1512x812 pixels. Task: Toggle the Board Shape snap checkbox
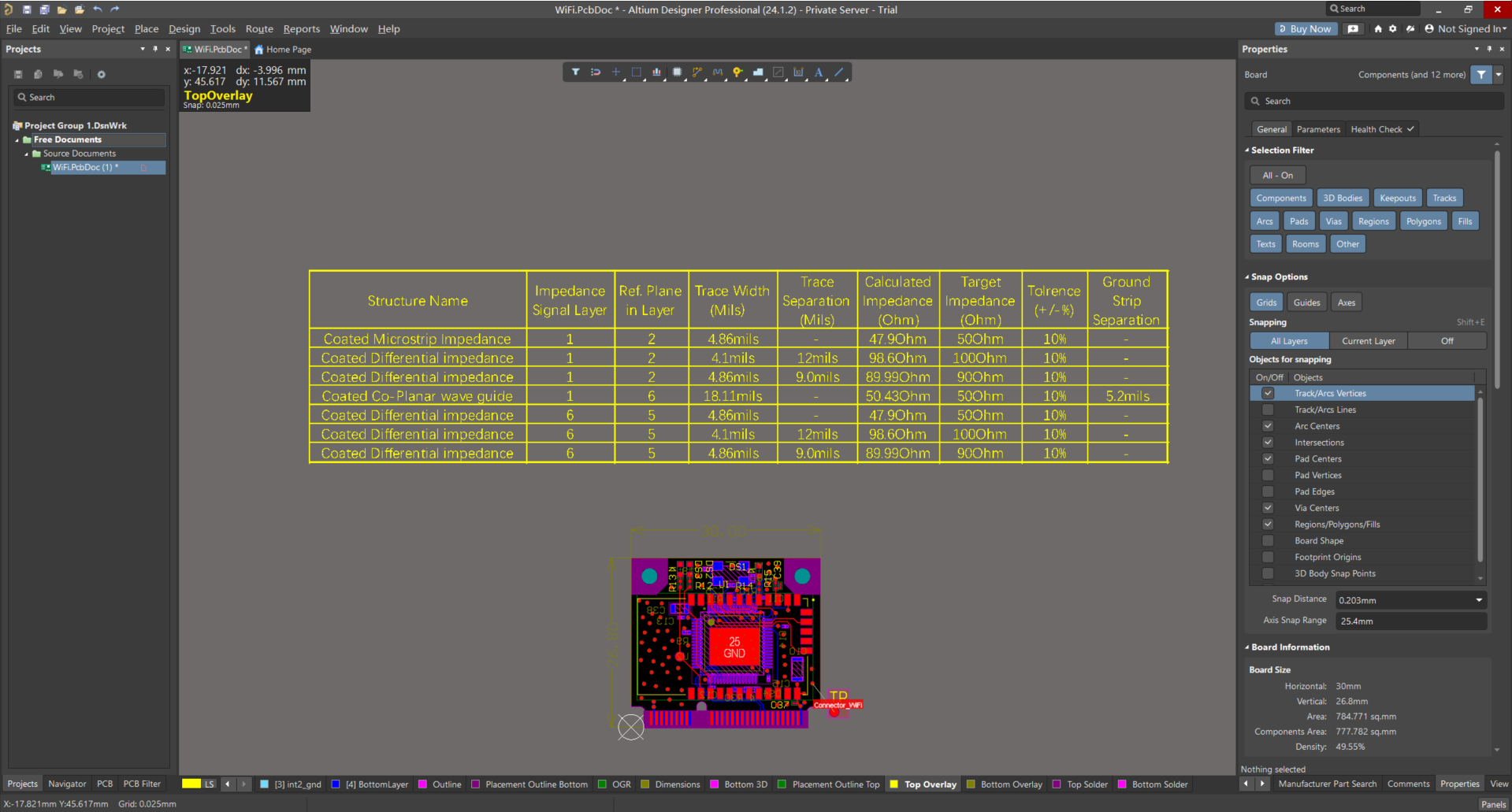pos(1268,541)
